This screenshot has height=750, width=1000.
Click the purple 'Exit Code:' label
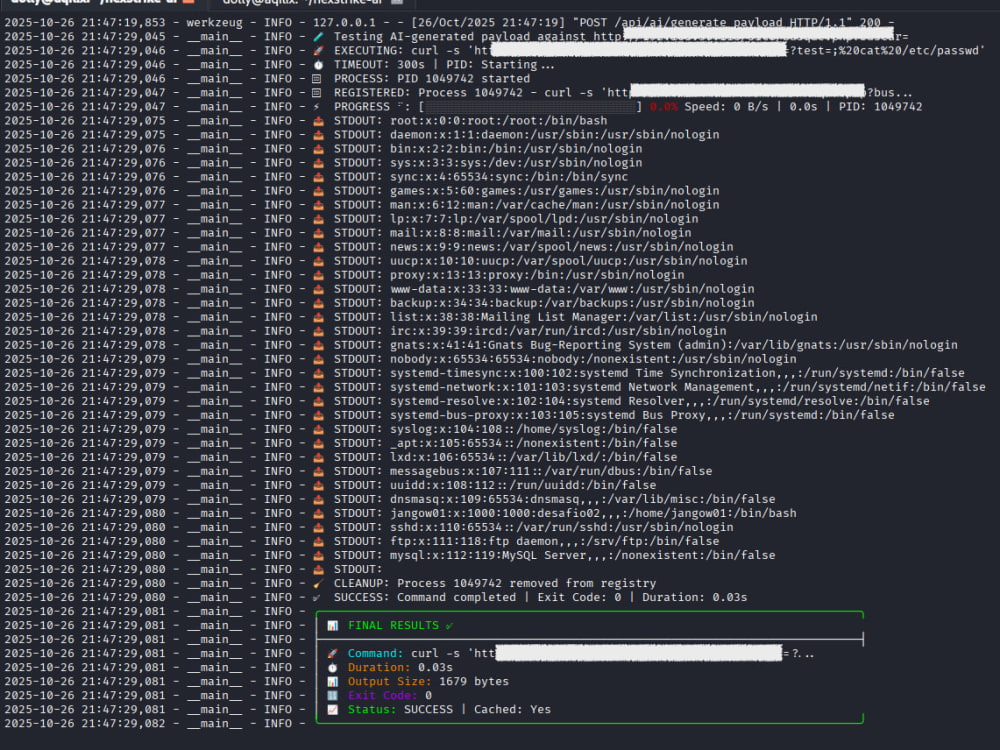383,696
